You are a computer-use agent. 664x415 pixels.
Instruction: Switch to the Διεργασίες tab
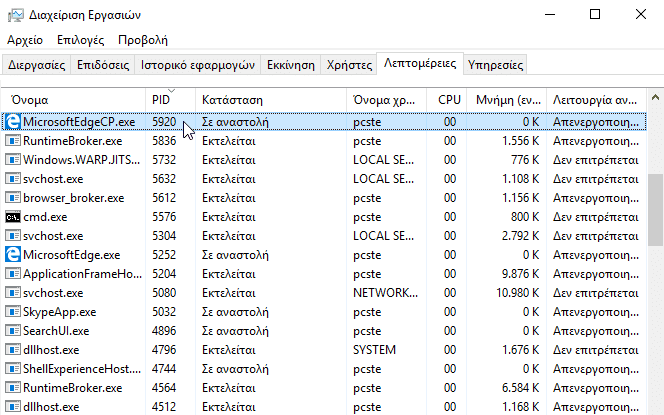coord(37,65)
